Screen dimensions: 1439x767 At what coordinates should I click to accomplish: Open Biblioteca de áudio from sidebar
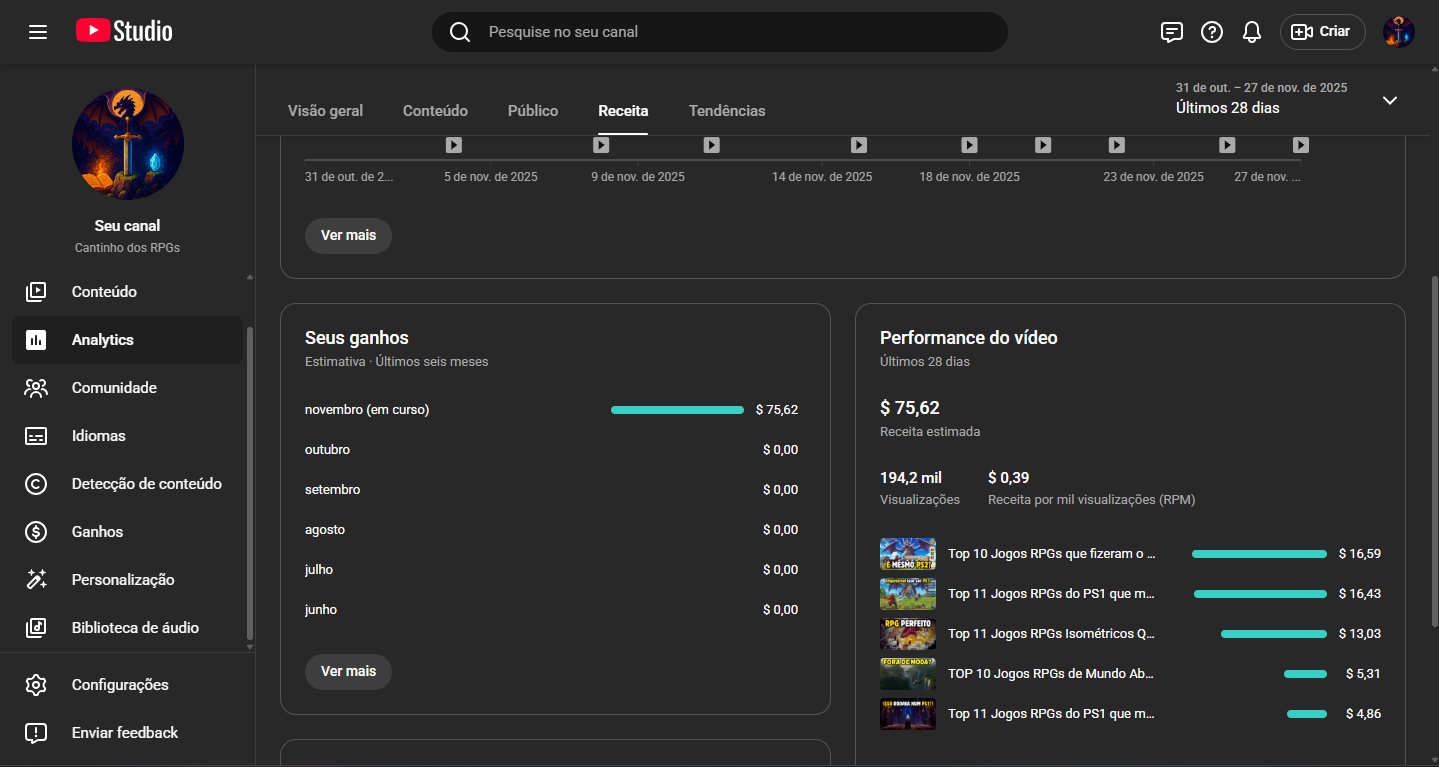click(135, 628)
